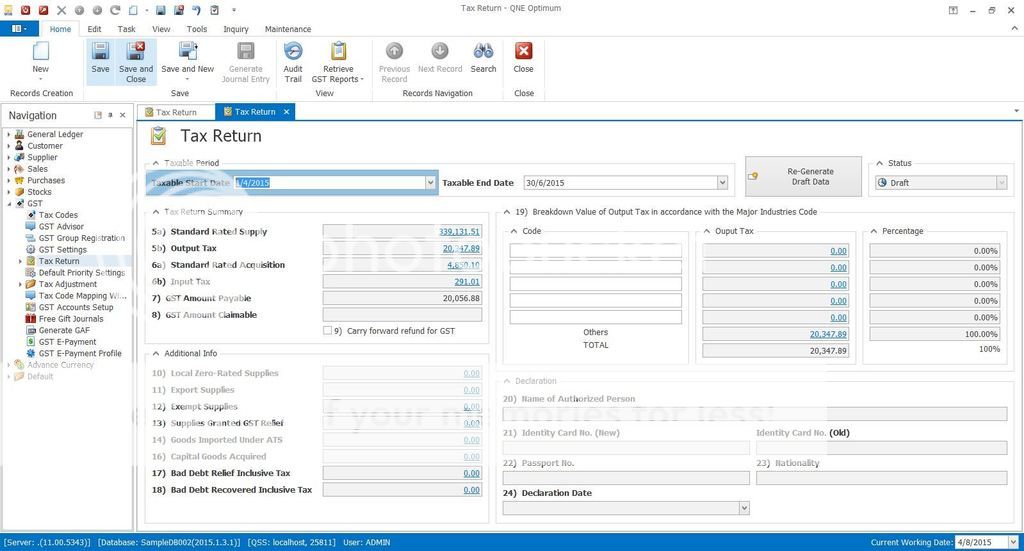Viewport: 1024px width, 551px height.
Task: Expand the Tax Adjustment tree node
Action: click(20, 284)
